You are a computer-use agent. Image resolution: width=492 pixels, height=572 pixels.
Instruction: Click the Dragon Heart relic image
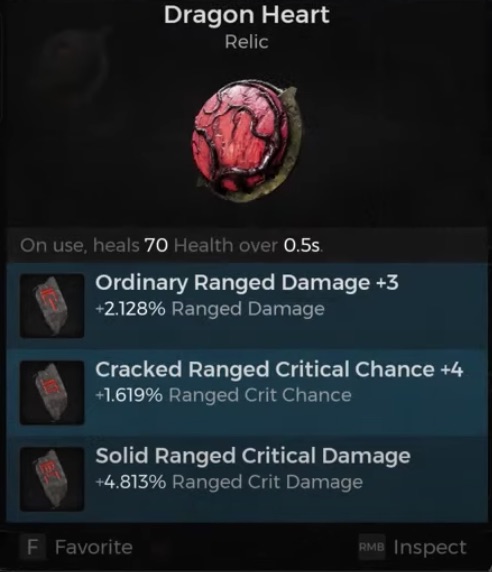point(248,142)
